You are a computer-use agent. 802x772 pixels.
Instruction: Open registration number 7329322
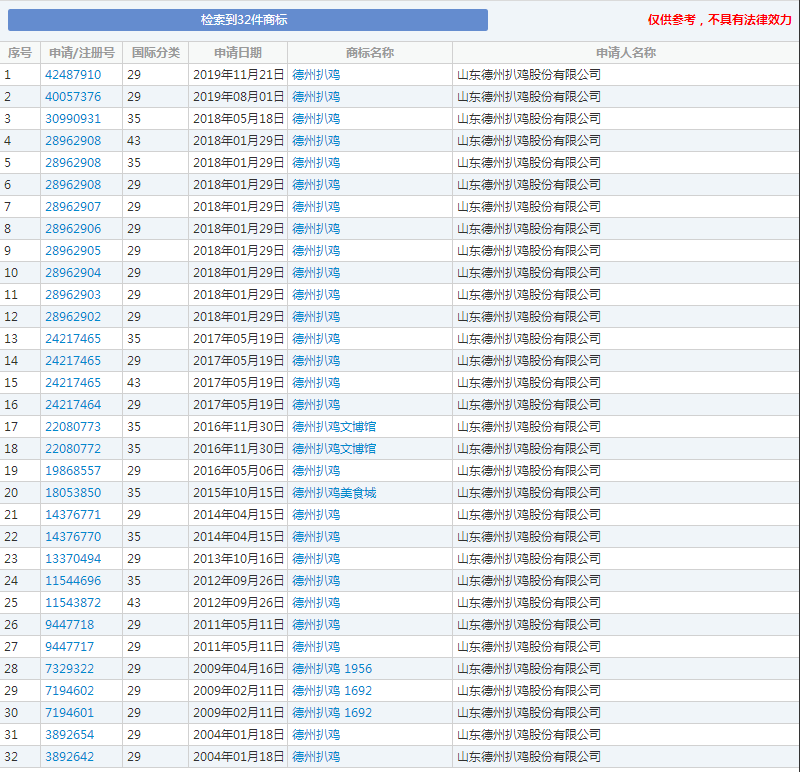tap(70, 669)
